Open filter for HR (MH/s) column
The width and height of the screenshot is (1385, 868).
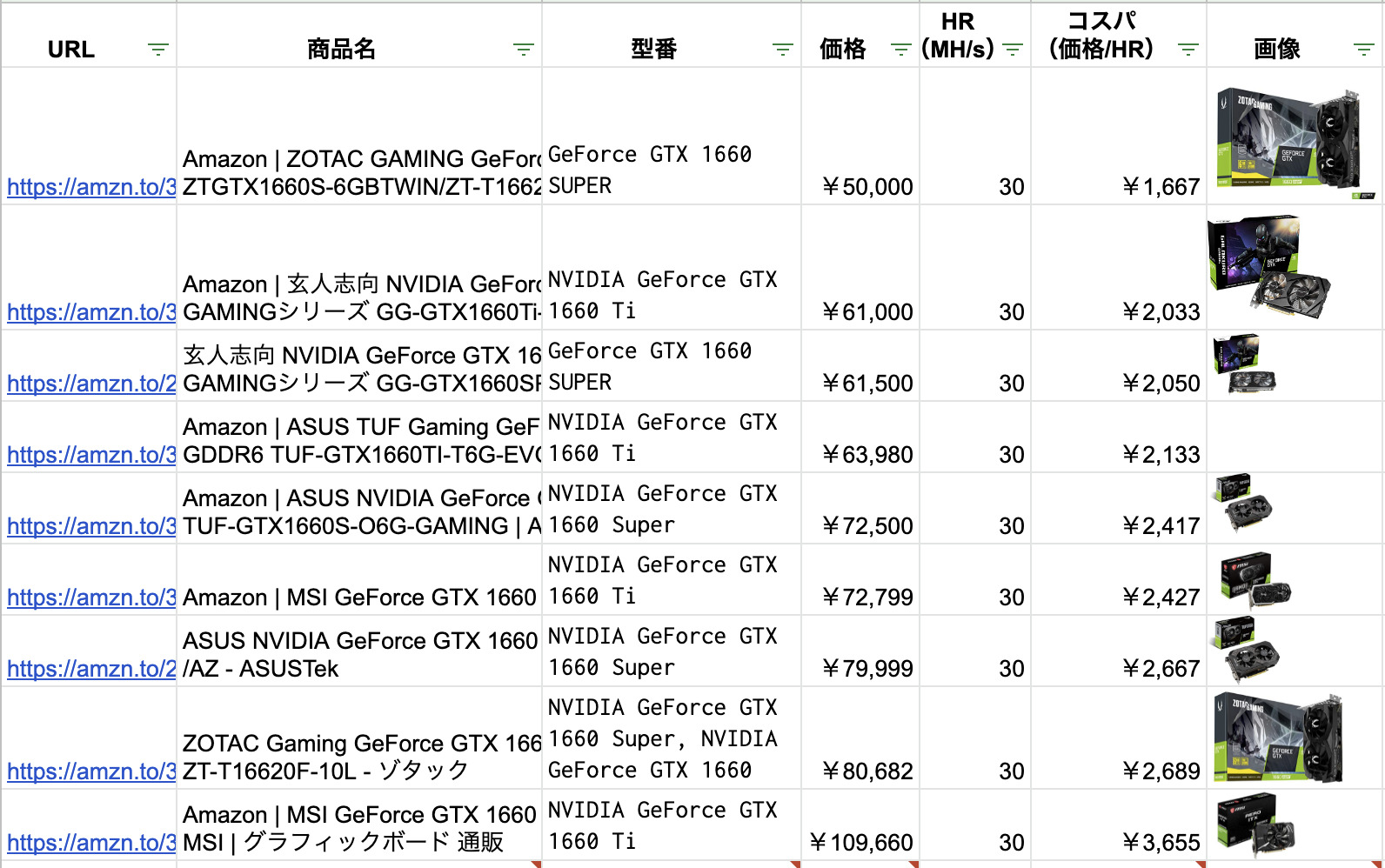(1013, 50)
